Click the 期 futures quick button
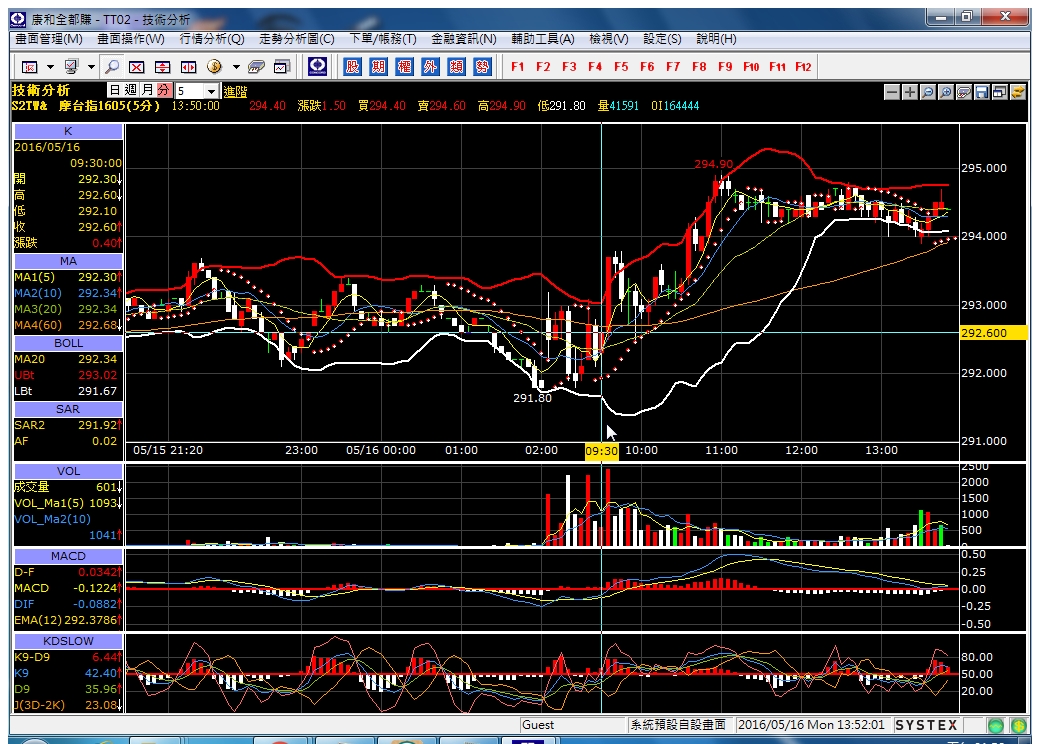Screen dimensions: 1040x744 pos(378,67)
